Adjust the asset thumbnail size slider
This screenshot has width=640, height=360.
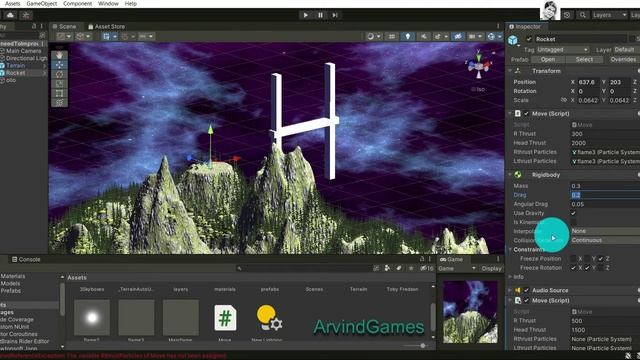[417, 345]
